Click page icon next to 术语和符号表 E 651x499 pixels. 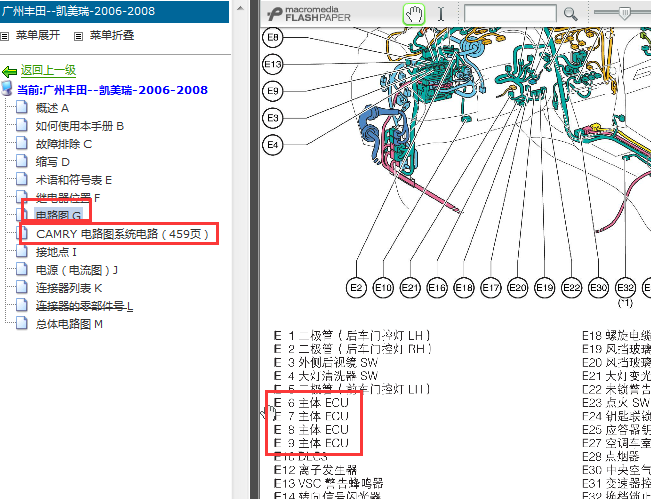(x=22, y=179)
